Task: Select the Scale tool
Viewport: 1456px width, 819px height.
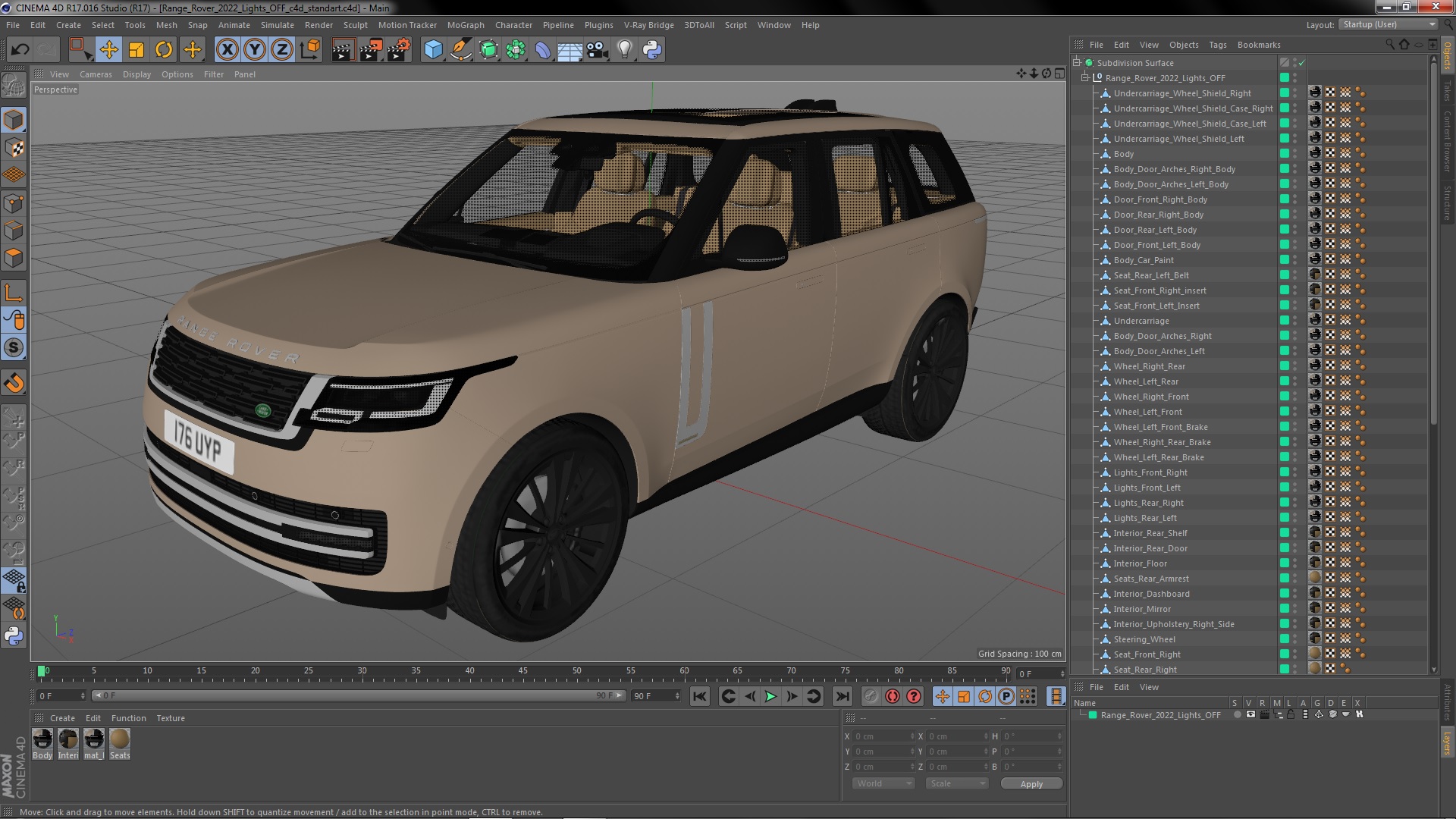Action: [x=136, y=50]
